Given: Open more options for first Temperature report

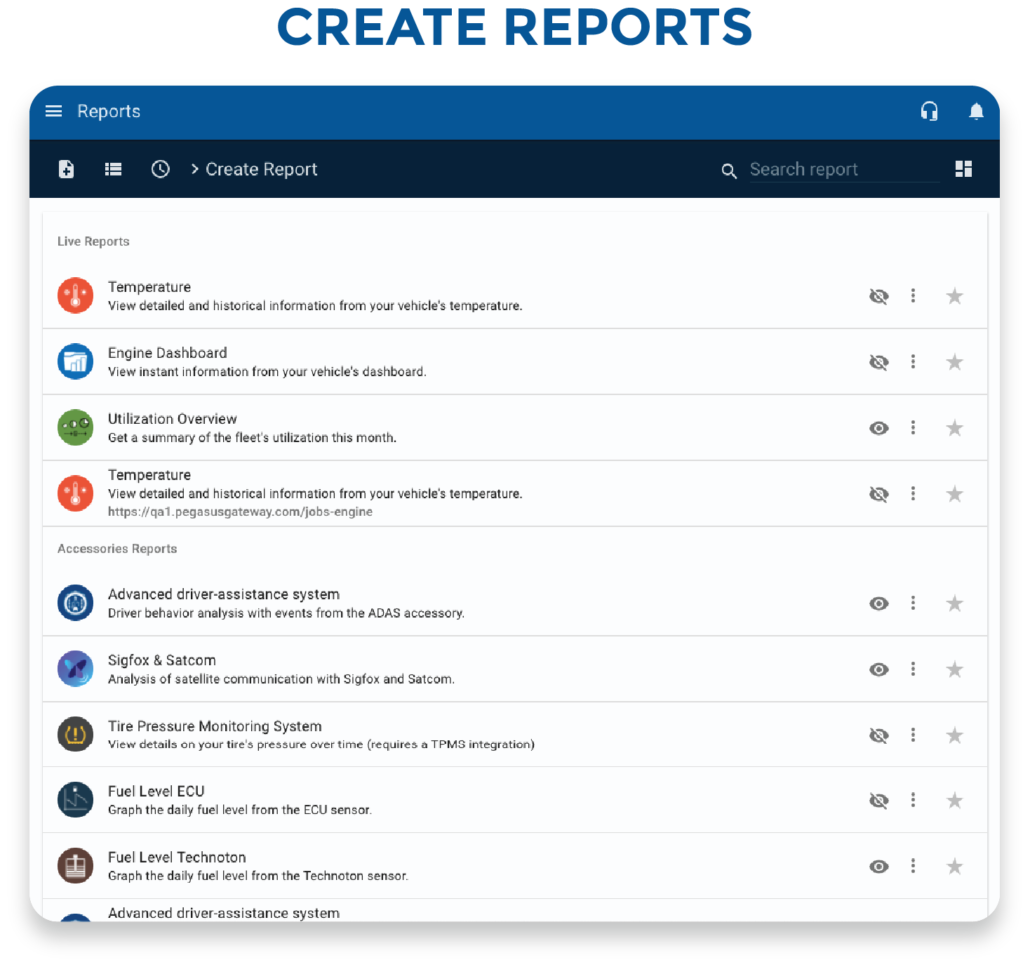Looking at the screenshot, I should tap(913, 296).
